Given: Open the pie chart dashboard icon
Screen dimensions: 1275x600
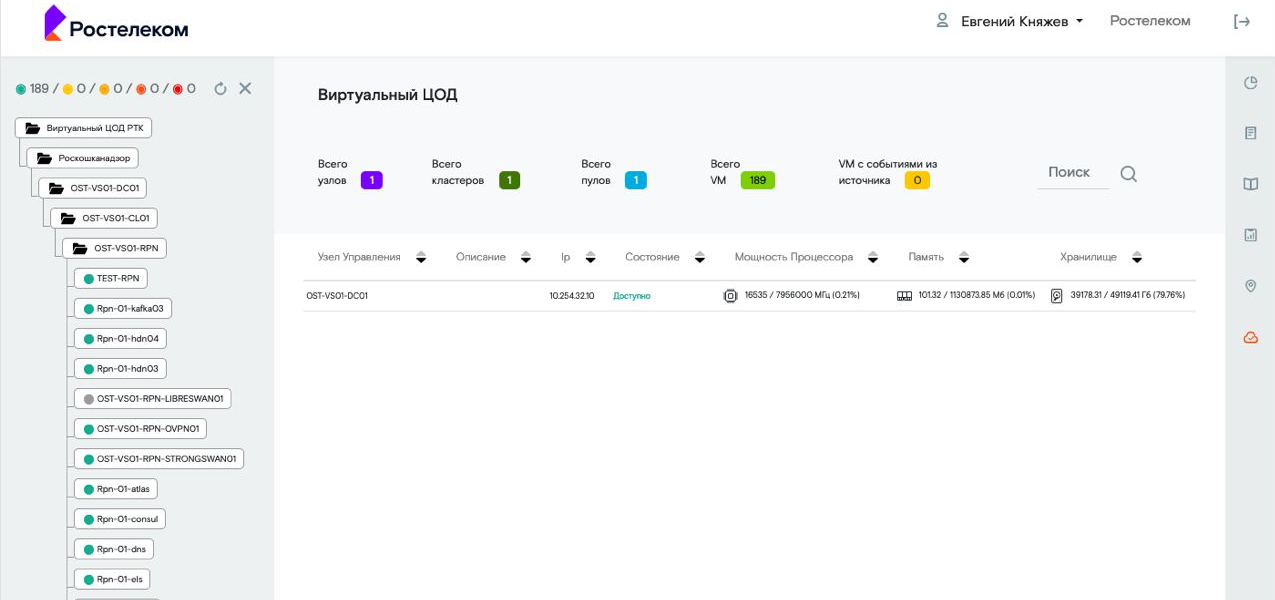Looking at the screenshot, I should [1250, 83].
